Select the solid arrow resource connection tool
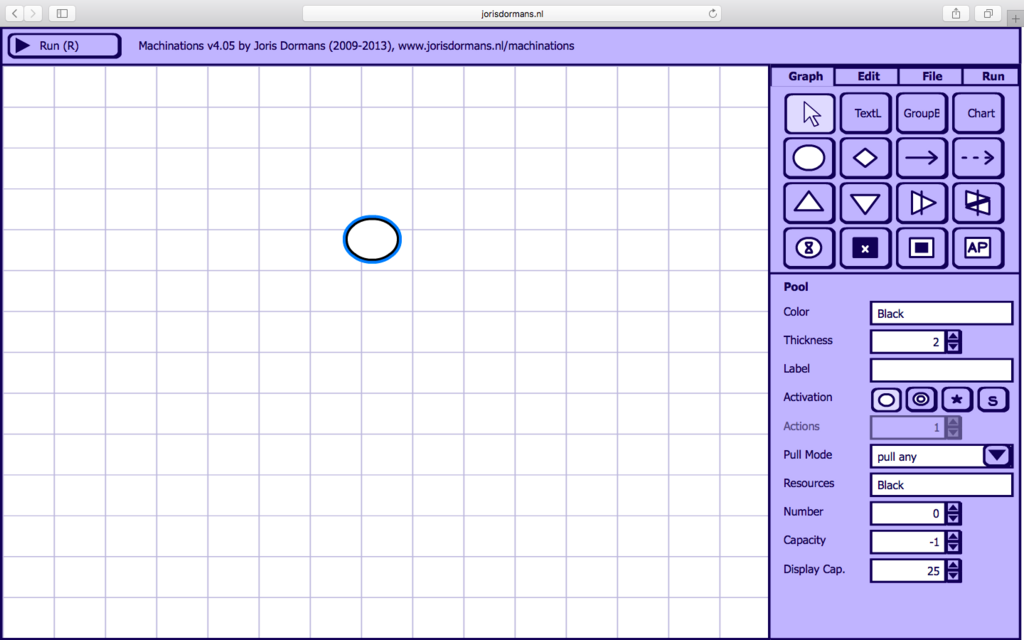Image resolution: width=1024 pixels, height=640 pixels. (x=921, y=158)
